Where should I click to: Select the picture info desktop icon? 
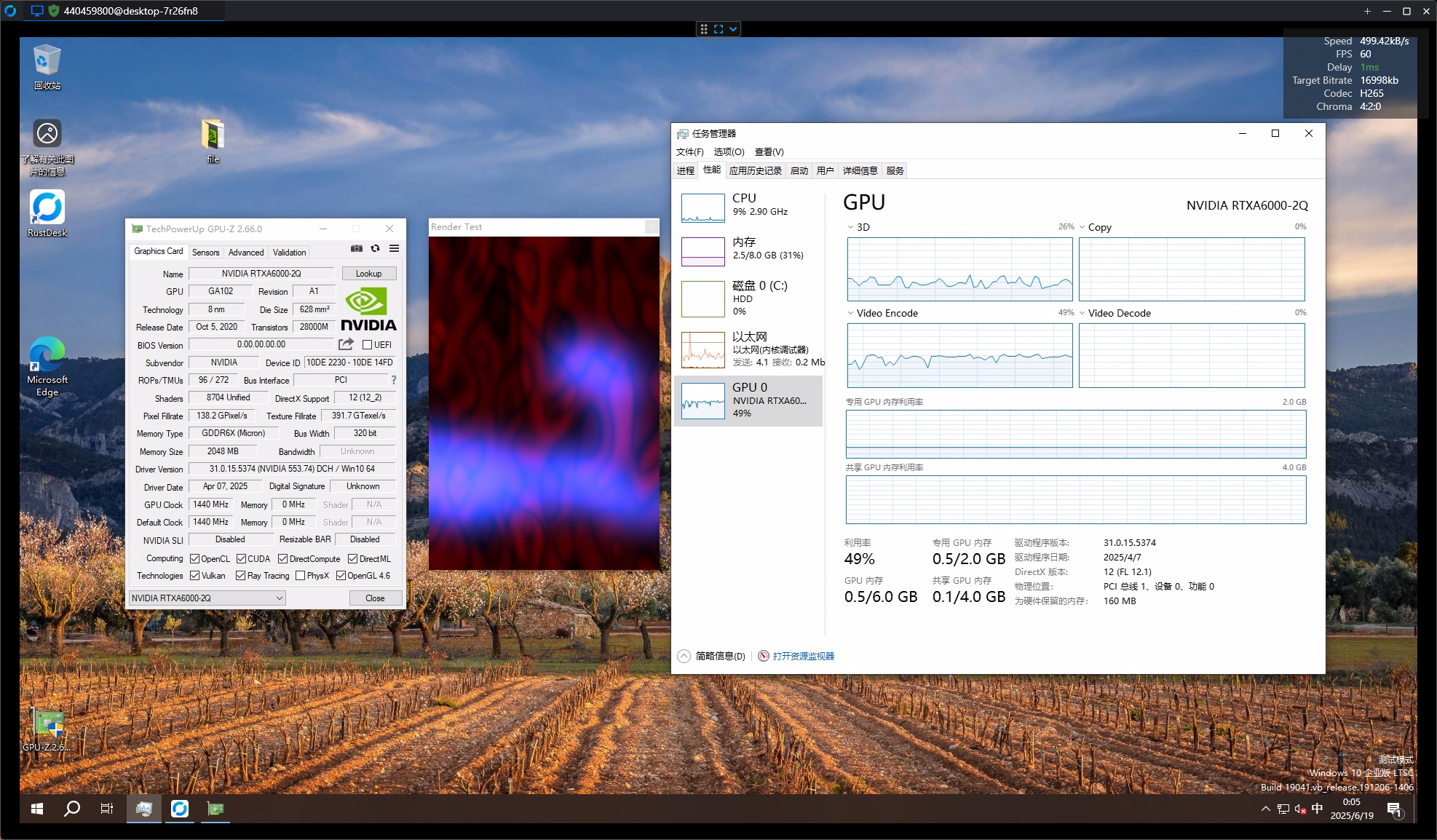coord(47,148)
